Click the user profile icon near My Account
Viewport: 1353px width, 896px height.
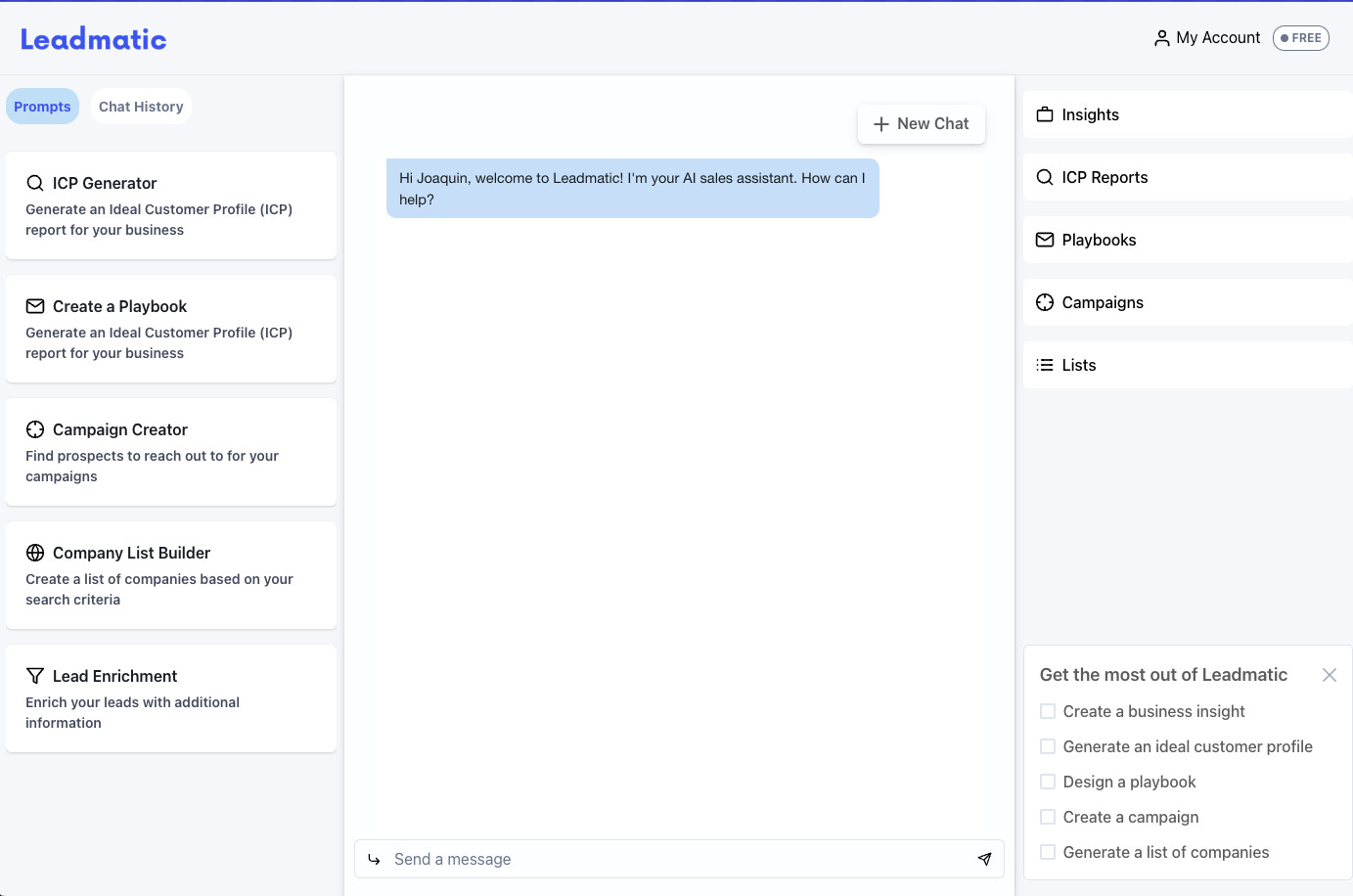coord(1161,38)
